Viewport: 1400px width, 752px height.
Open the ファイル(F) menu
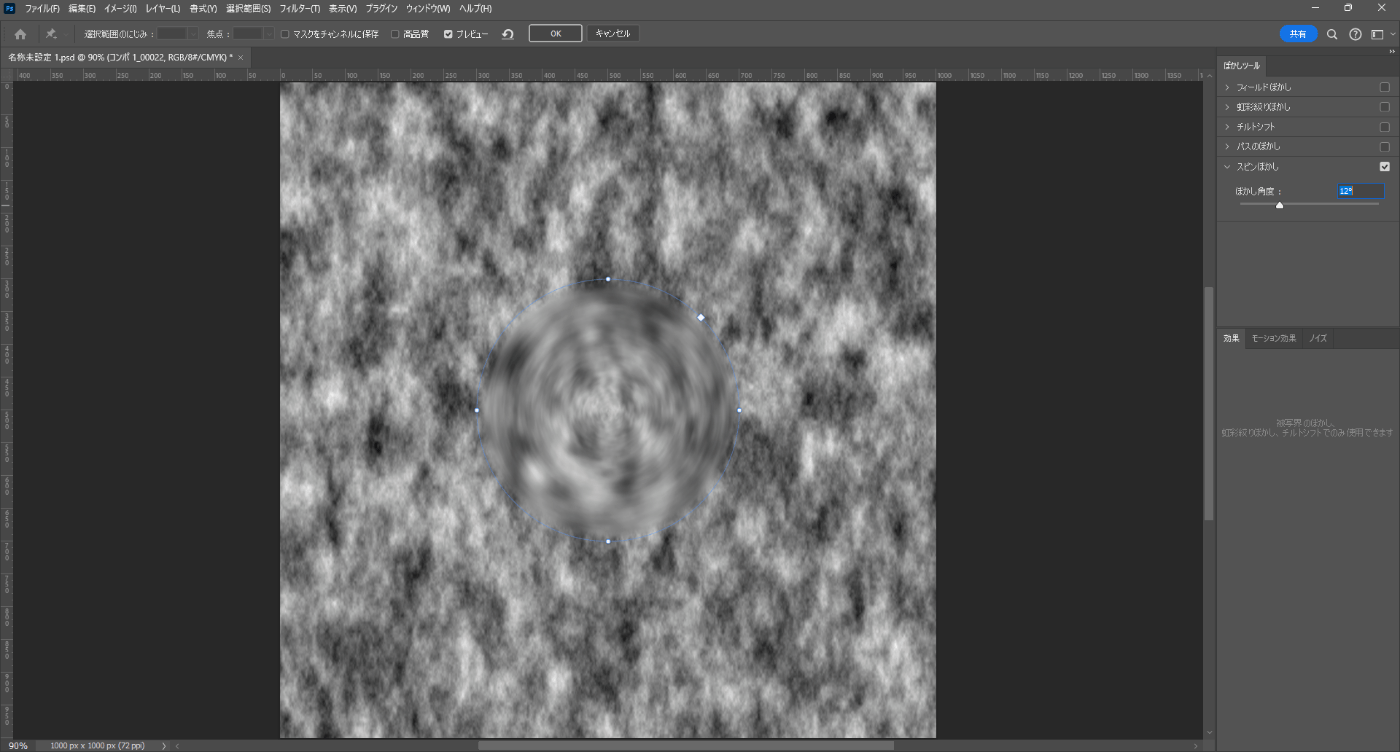42,8
